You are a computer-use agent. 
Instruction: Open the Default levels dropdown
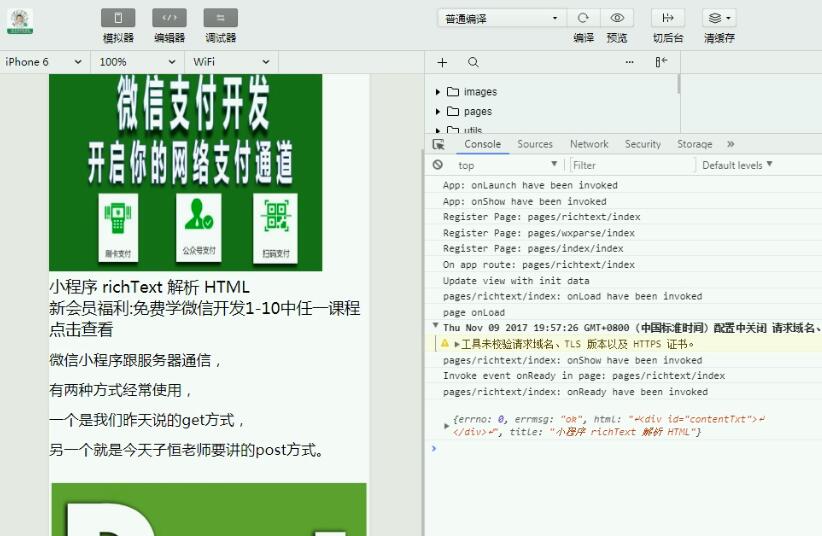pyautogui.click(x=737, y=165)
